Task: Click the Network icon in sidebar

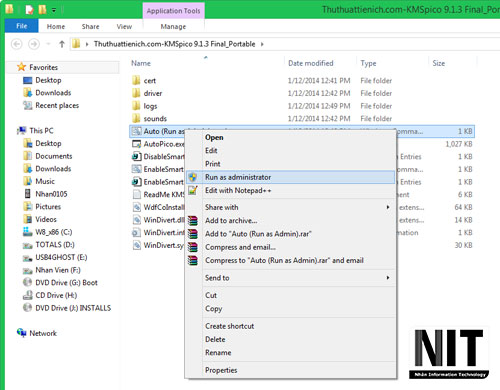Action: (x=22, y=333)
